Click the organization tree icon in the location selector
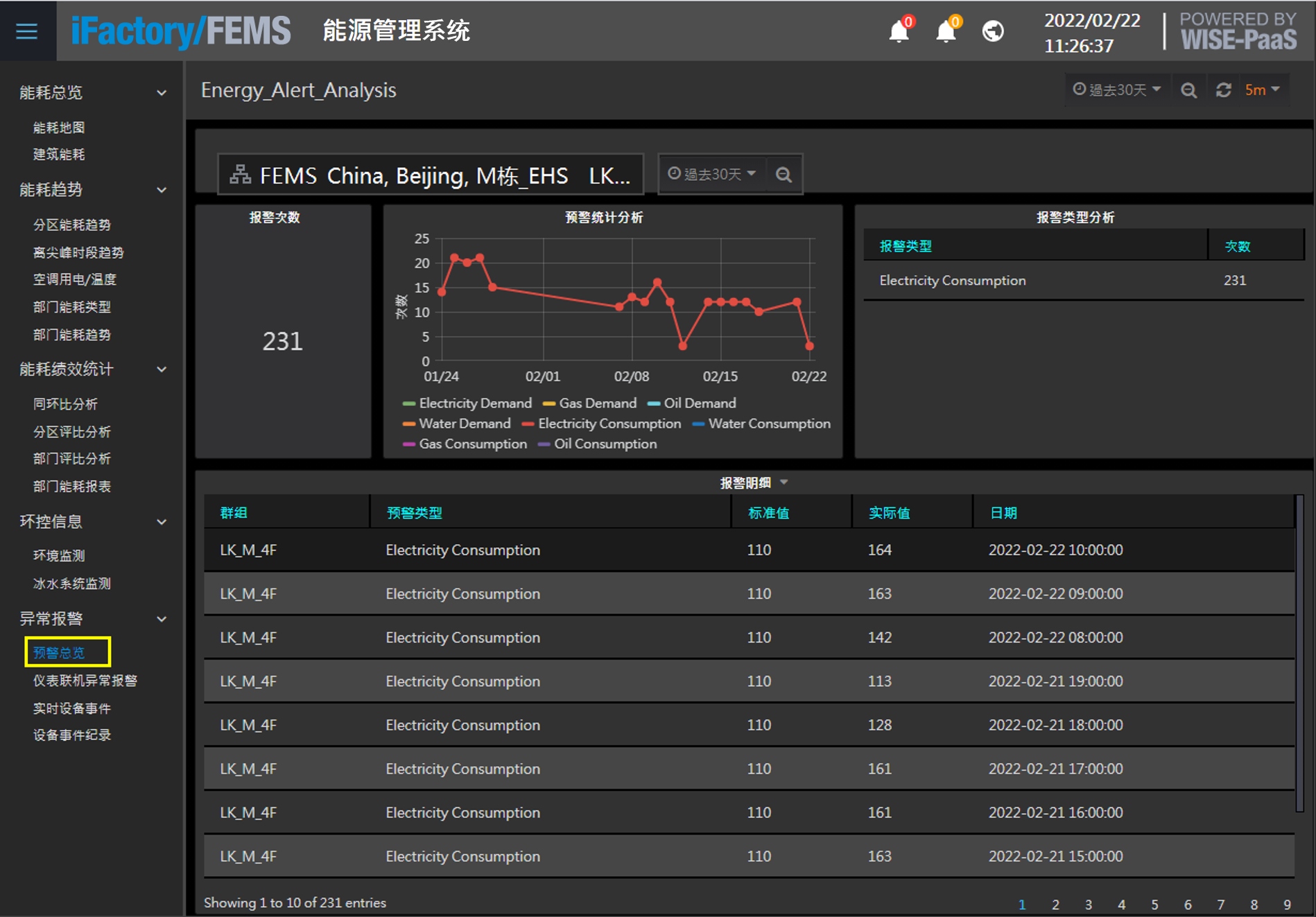The width and height of the screenshot is (1316, 917). click(240, 175)
